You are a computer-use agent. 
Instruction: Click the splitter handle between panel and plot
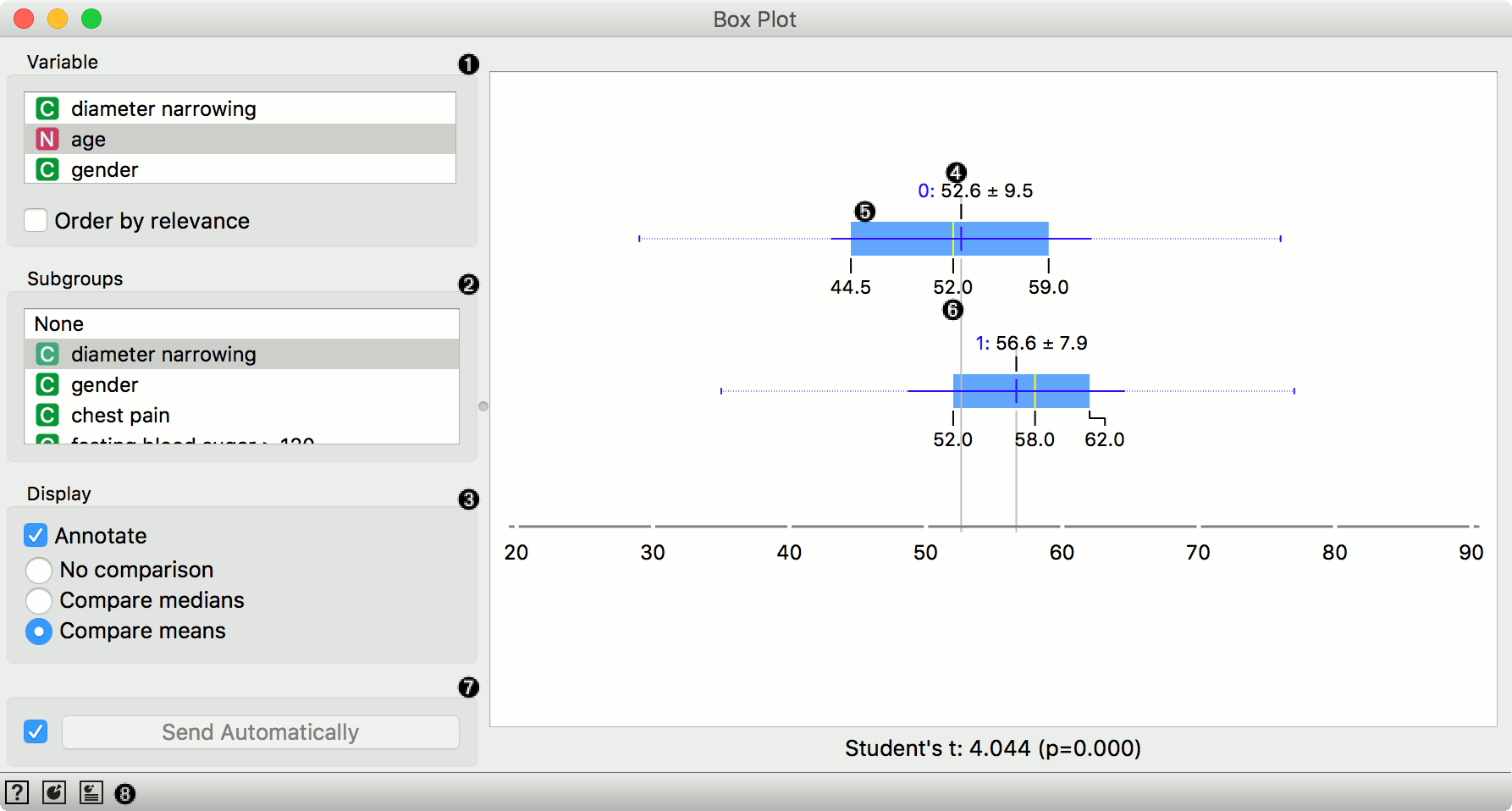coord(483,406)
